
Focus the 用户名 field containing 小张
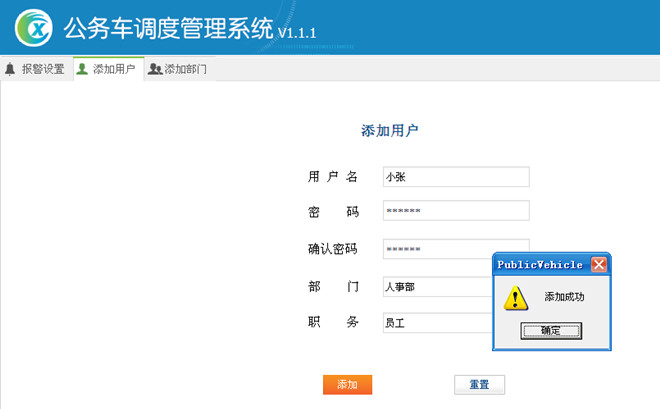(455, 177)
